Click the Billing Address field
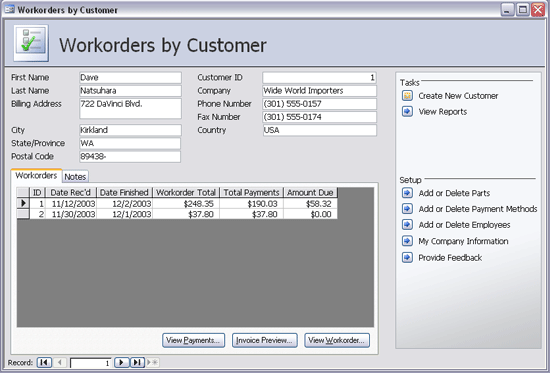Screen dimensions: 550x373 coord(130,108)
